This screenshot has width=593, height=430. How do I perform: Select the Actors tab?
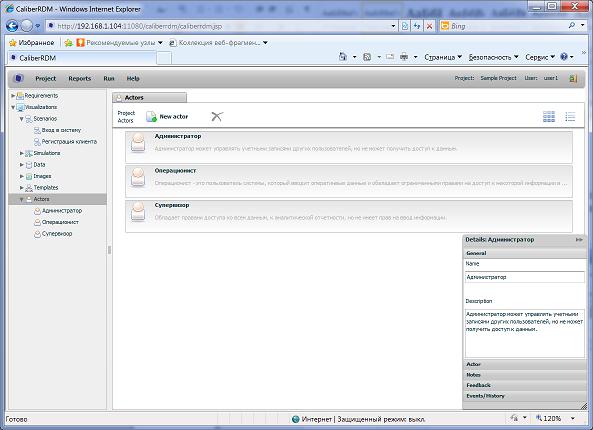149,98
